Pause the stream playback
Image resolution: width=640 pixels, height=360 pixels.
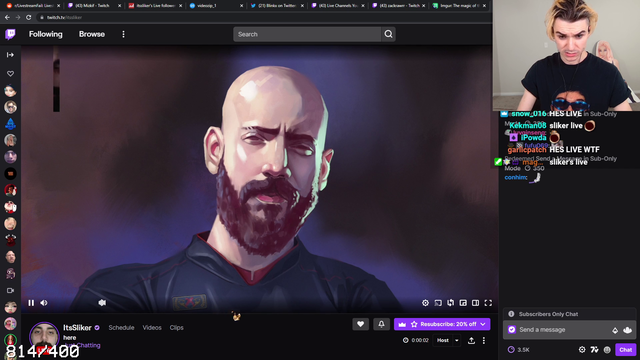[31, 303]
